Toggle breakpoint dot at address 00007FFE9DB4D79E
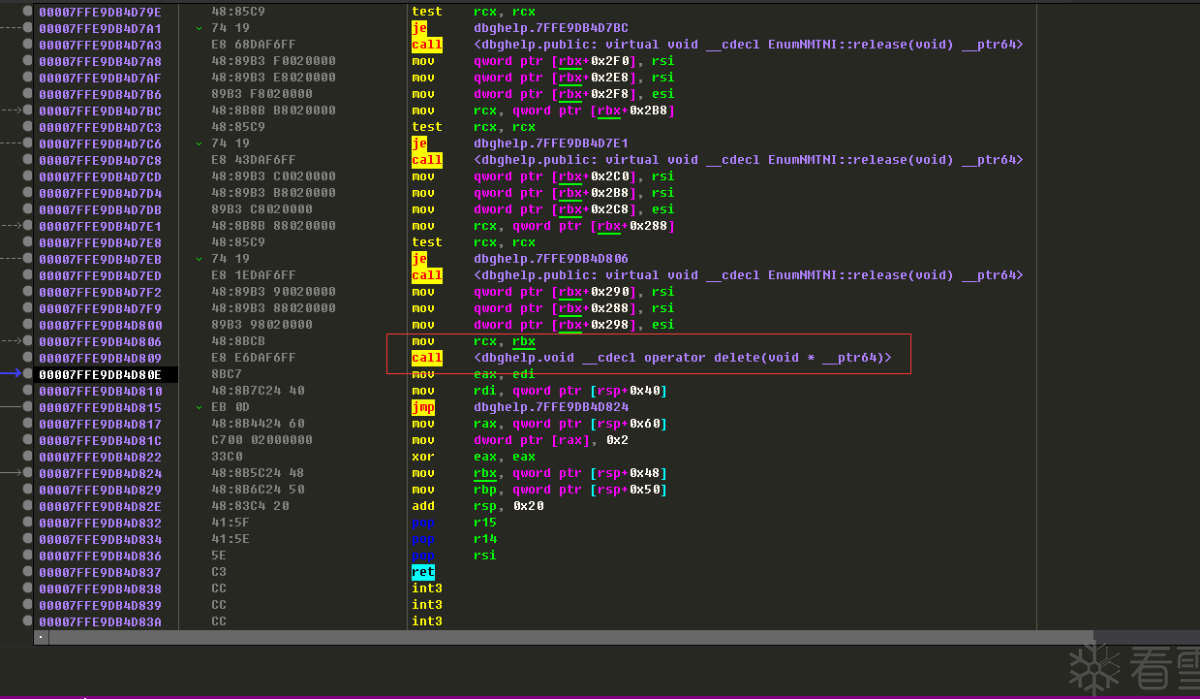The image size is (1200, 699). click(27, 12)
